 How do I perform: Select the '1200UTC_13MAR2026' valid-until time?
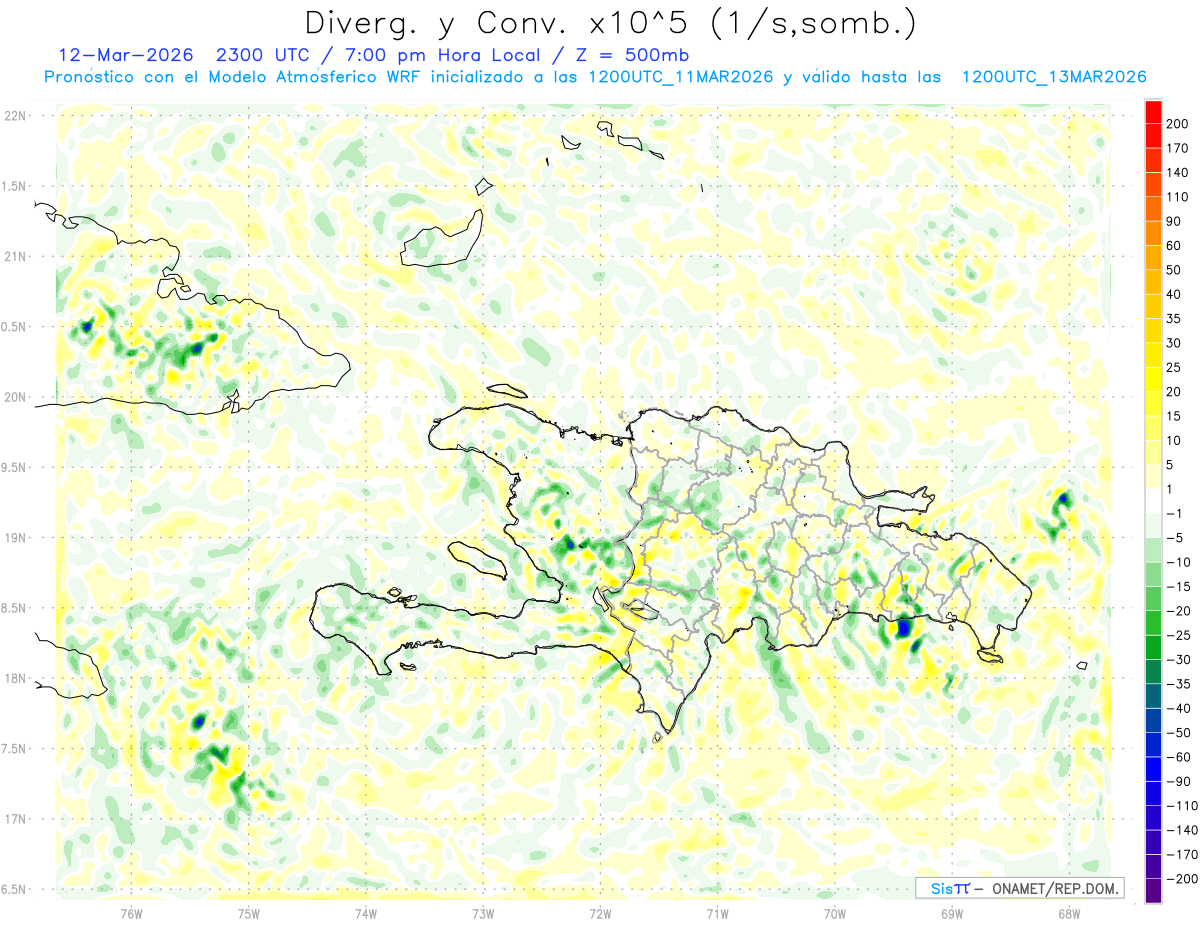click(x=1053, y=77)
